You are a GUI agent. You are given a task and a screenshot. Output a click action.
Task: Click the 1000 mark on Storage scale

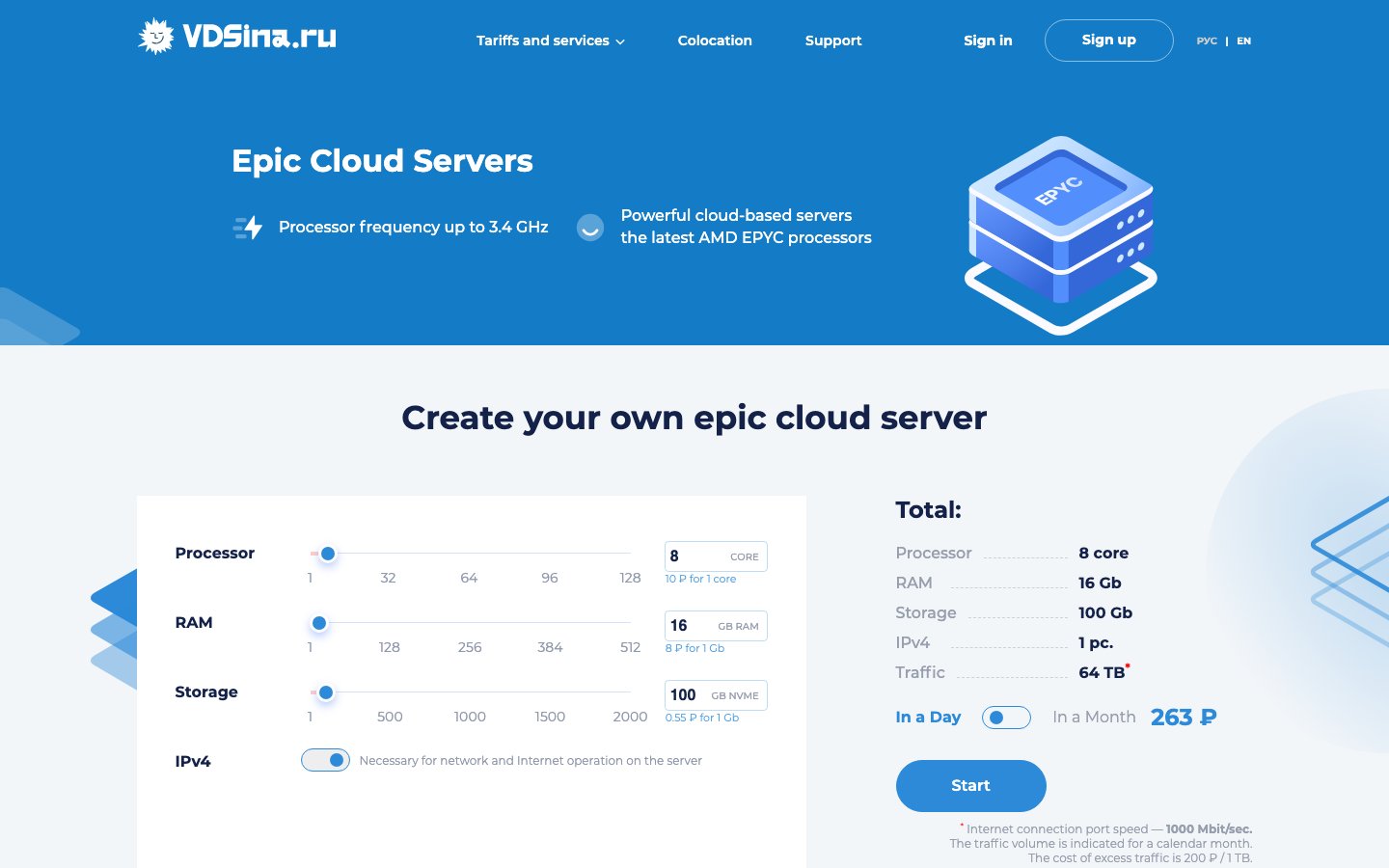(470, 717)
